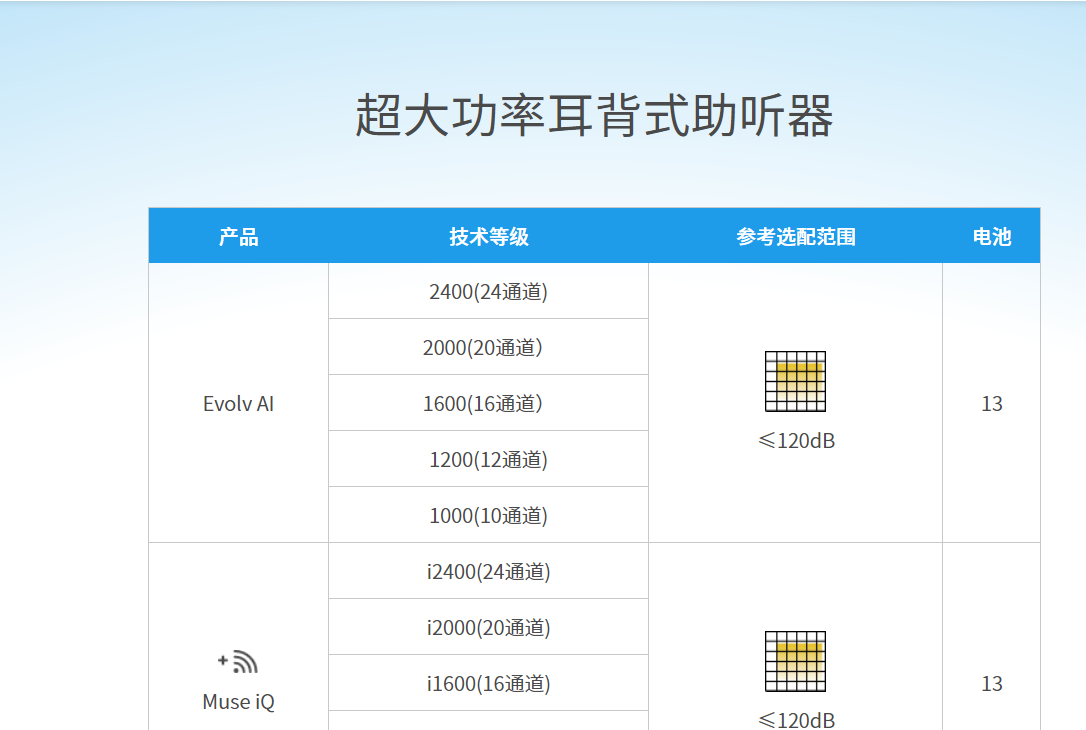Click the 1200(12通道) technology level cell
1086x730 pixels.
point(488,459)
